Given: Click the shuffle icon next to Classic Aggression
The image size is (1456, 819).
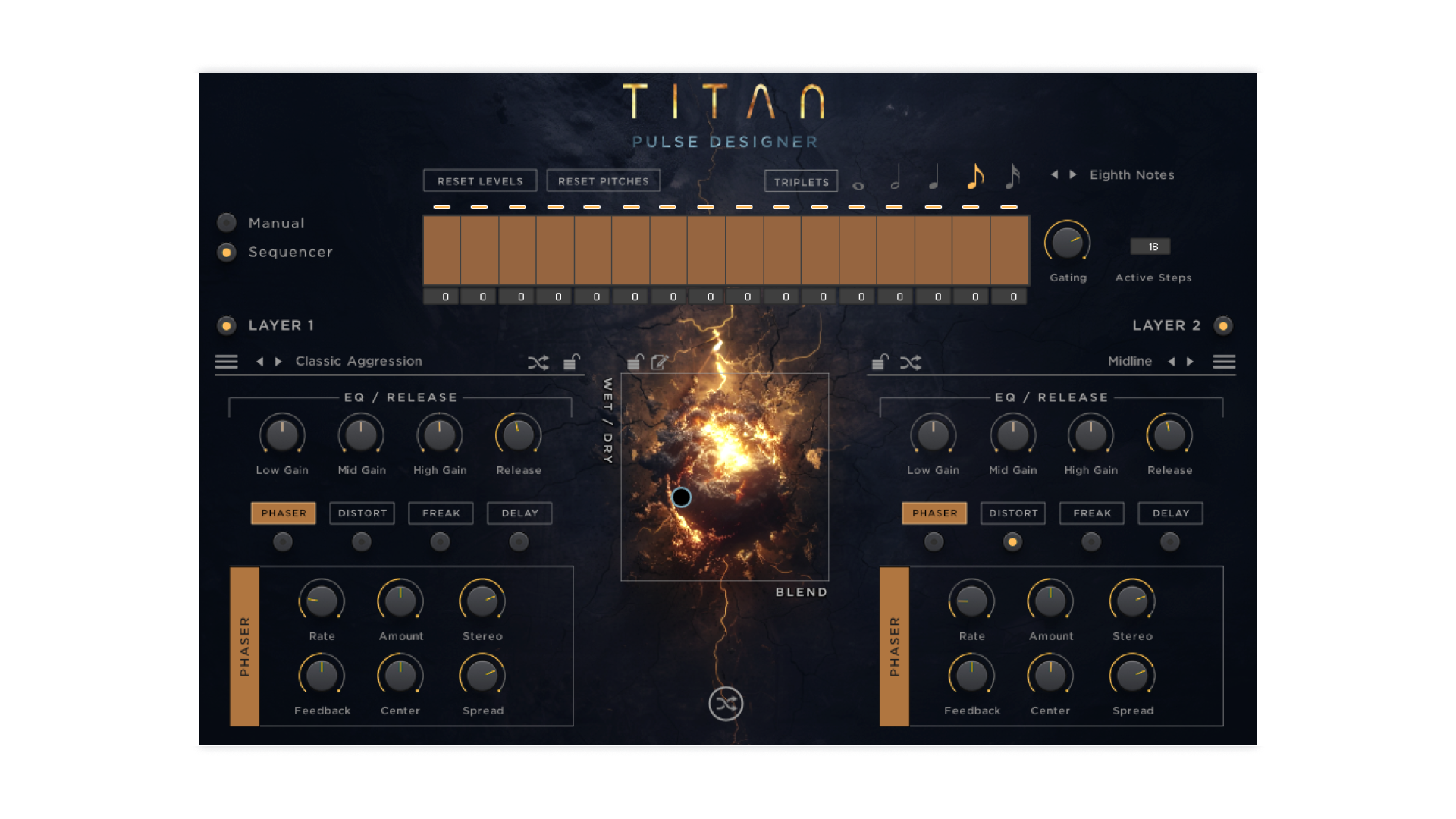Looking at the screenshot, I should pos(538,362).
